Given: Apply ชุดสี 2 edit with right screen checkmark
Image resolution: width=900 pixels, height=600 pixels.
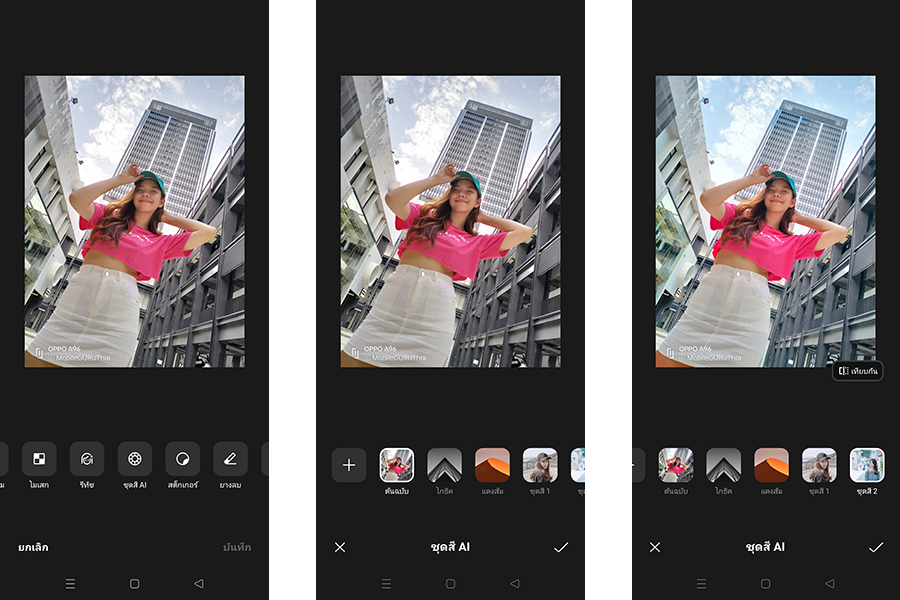Looking at the screenshot, I should 876,547.
